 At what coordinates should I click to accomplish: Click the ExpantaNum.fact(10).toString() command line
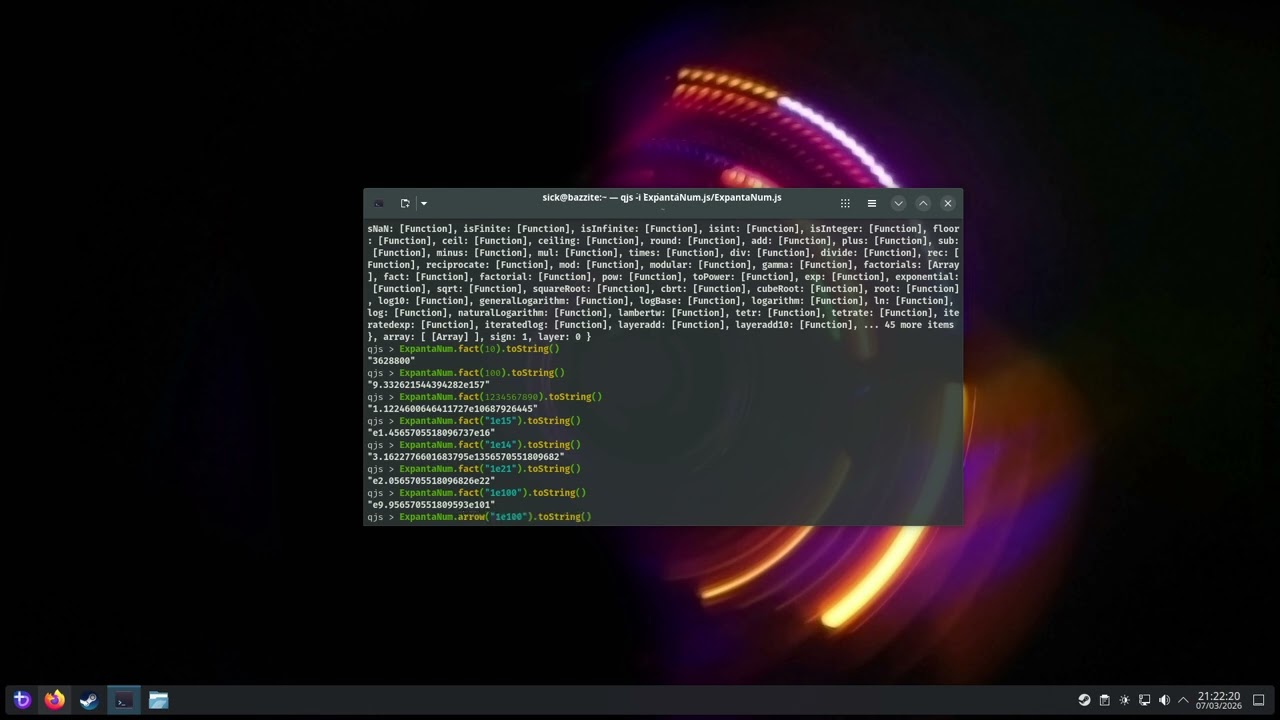[x=463, y=349]
